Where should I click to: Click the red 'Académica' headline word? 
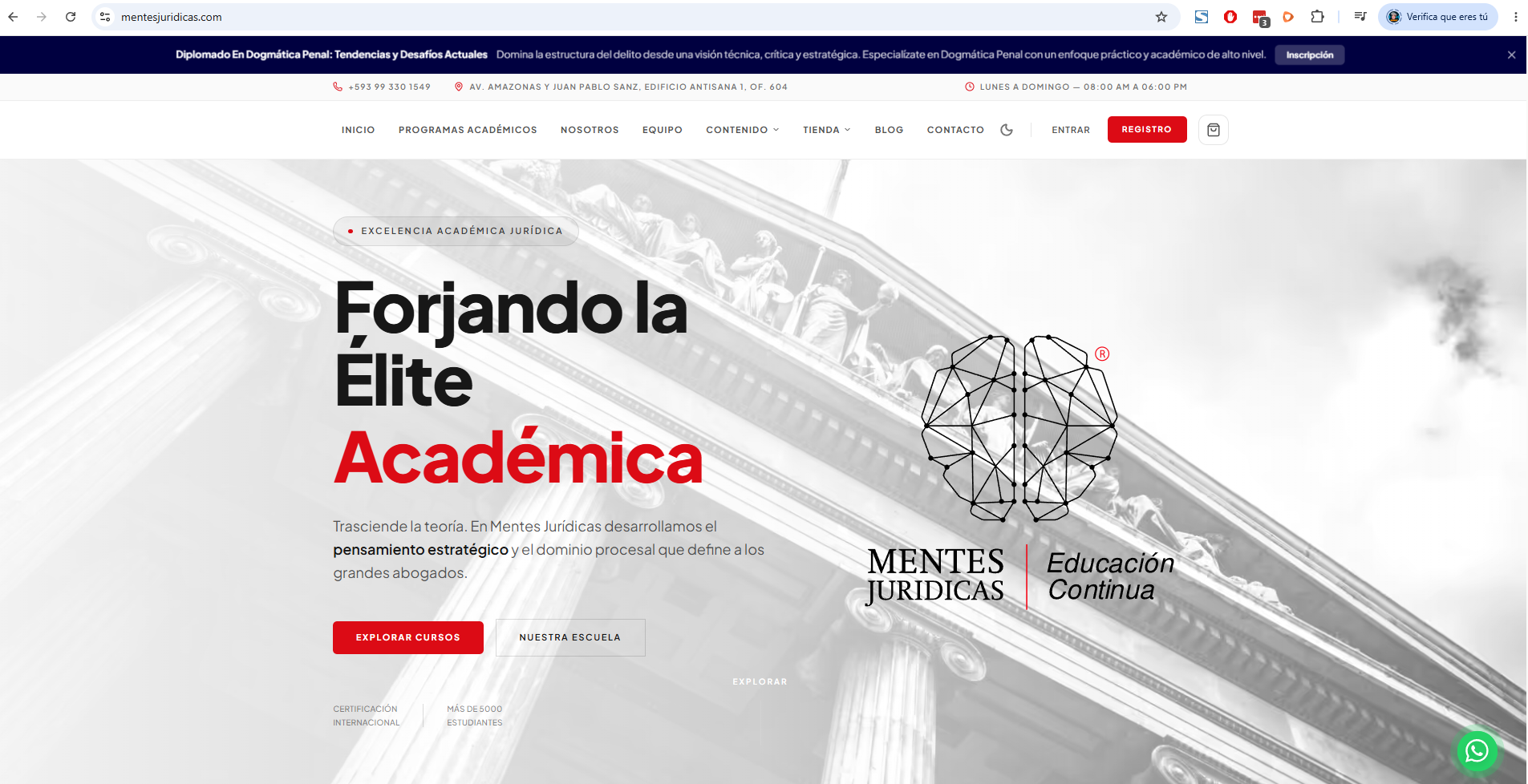pos(518,458)
